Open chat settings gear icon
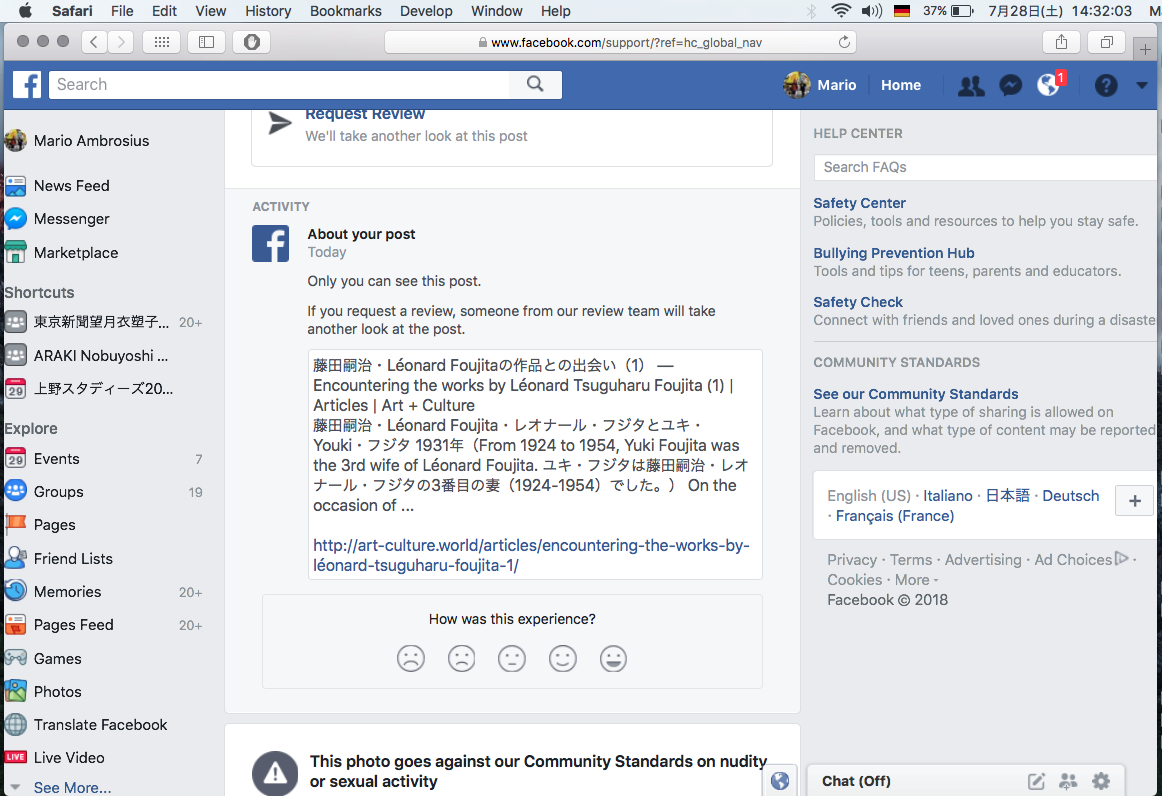 [1101, 780]
